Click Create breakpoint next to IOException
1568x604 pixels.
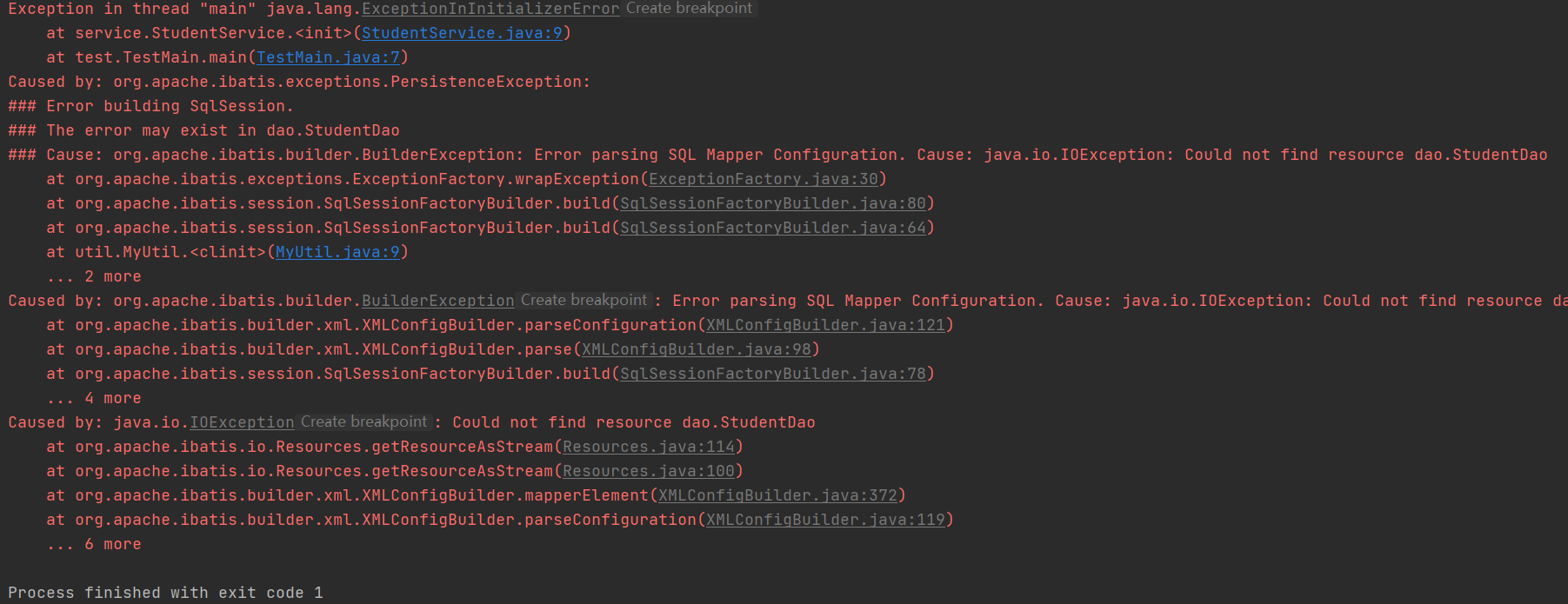(x=364, y=422)
